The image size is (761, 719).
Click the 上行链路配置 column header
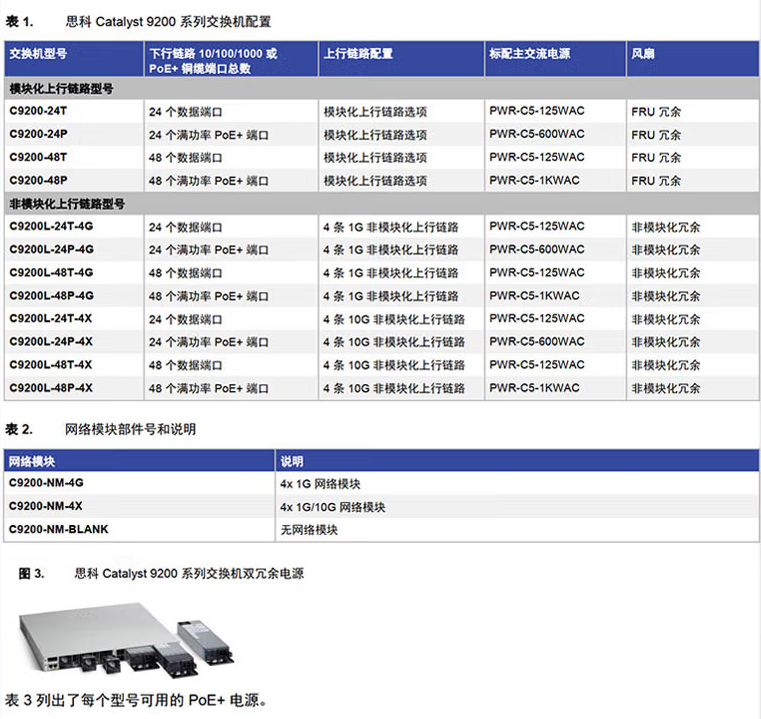pos(357,54)
